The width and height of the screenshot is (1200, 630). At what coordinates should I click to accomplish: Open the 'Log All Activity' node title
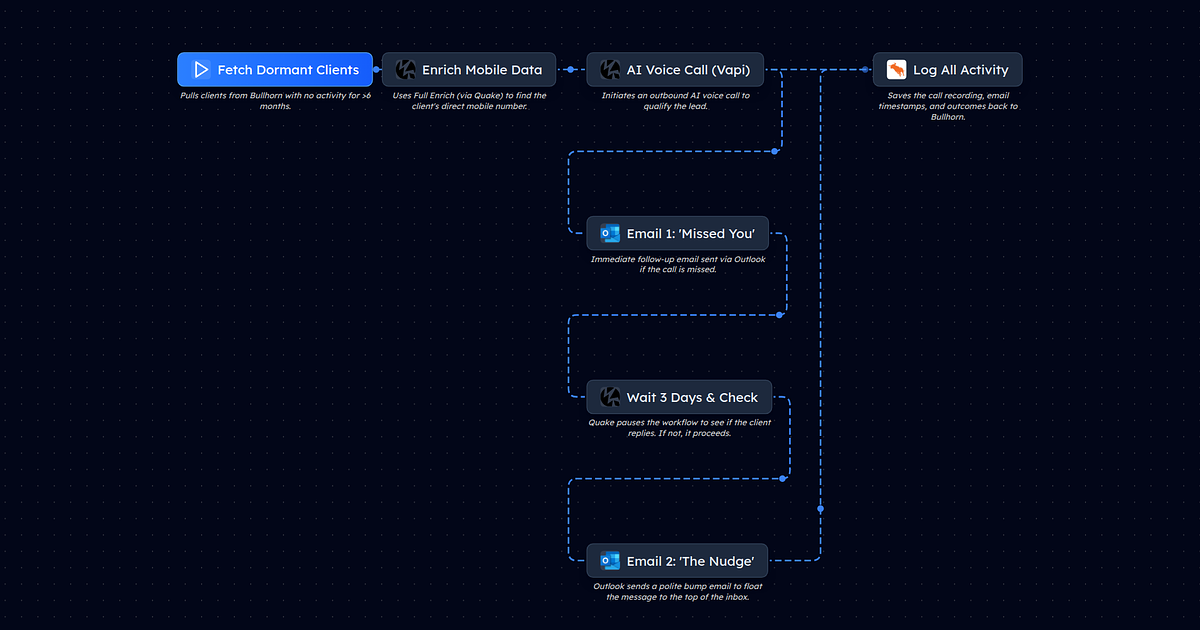pyautogui.click(x=960, y=70)
